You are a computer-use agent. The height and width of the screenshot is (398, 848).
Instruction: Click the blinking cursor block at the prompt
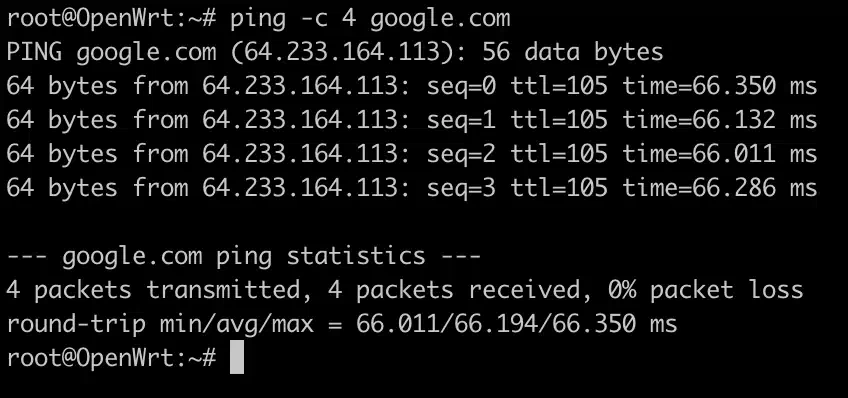click(x=237, y=357)
